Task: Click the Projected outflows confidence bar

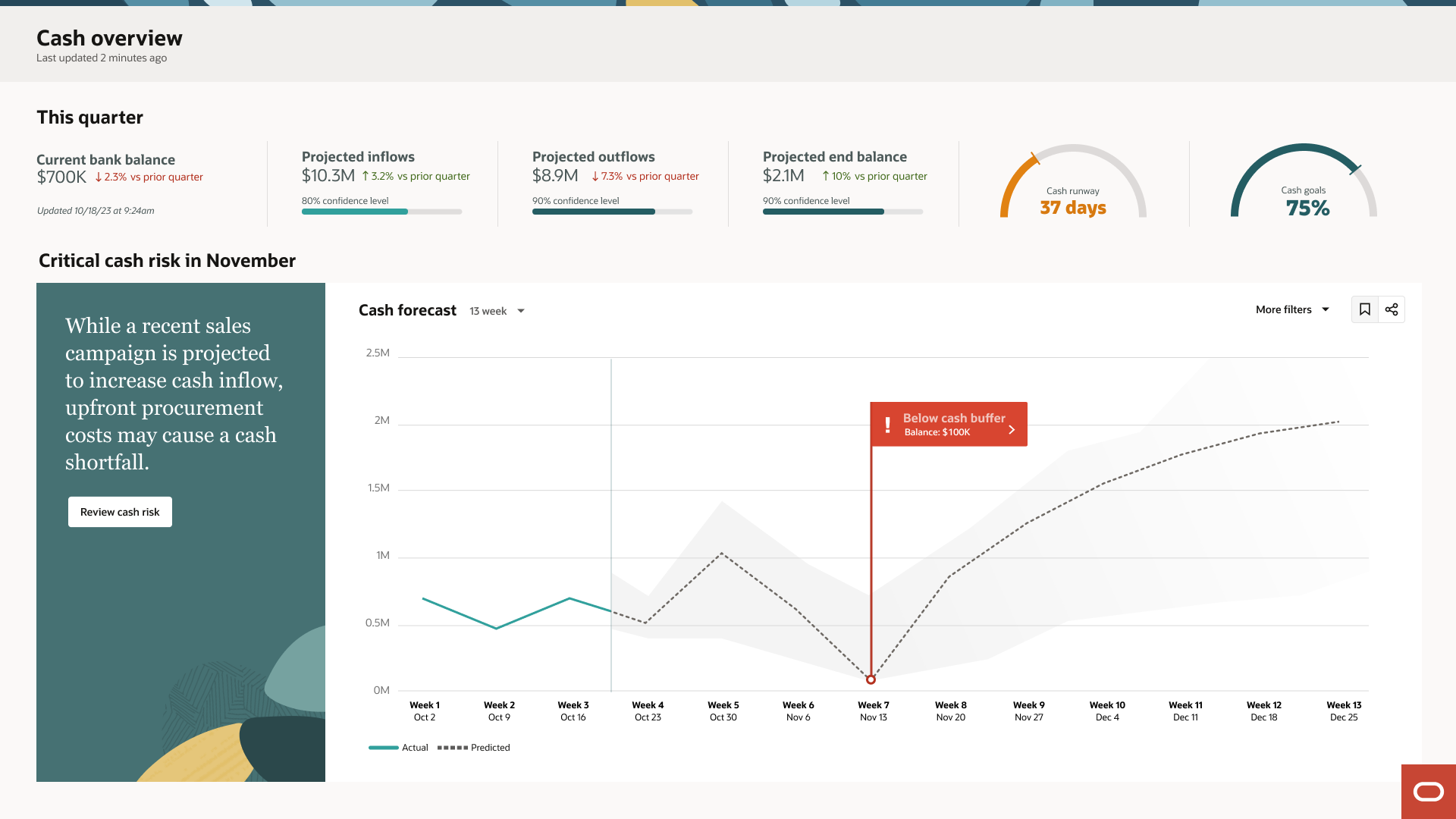Action: click(612, 212)
